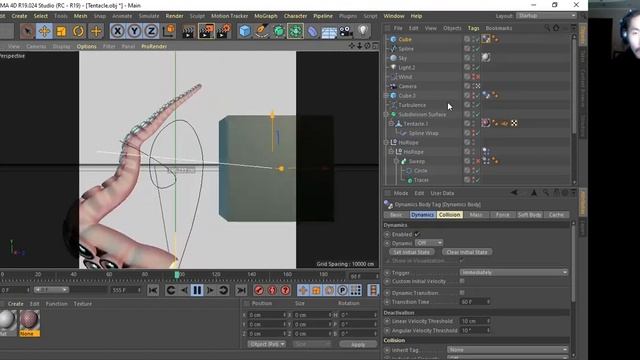Open the Tags menu in Object Manager
Screen dimensions: 640x360
(473, 28)
